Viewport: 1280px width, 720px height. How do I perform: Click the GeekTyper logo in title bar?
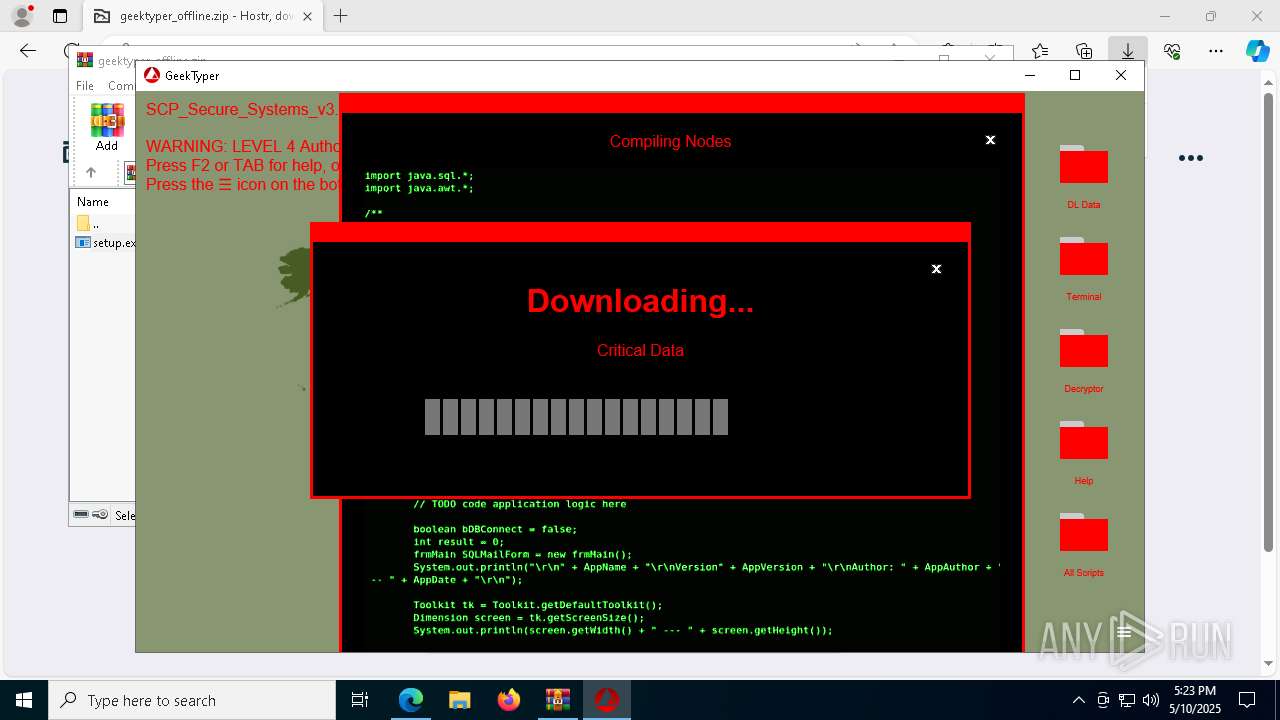click(152, 75)
